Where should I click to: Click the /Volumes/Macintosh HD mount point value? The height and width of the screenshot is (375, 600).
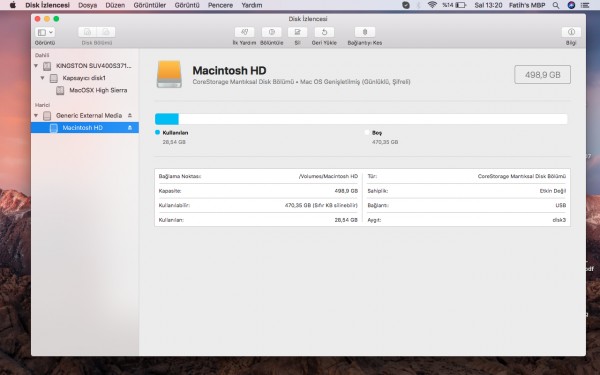328,176
